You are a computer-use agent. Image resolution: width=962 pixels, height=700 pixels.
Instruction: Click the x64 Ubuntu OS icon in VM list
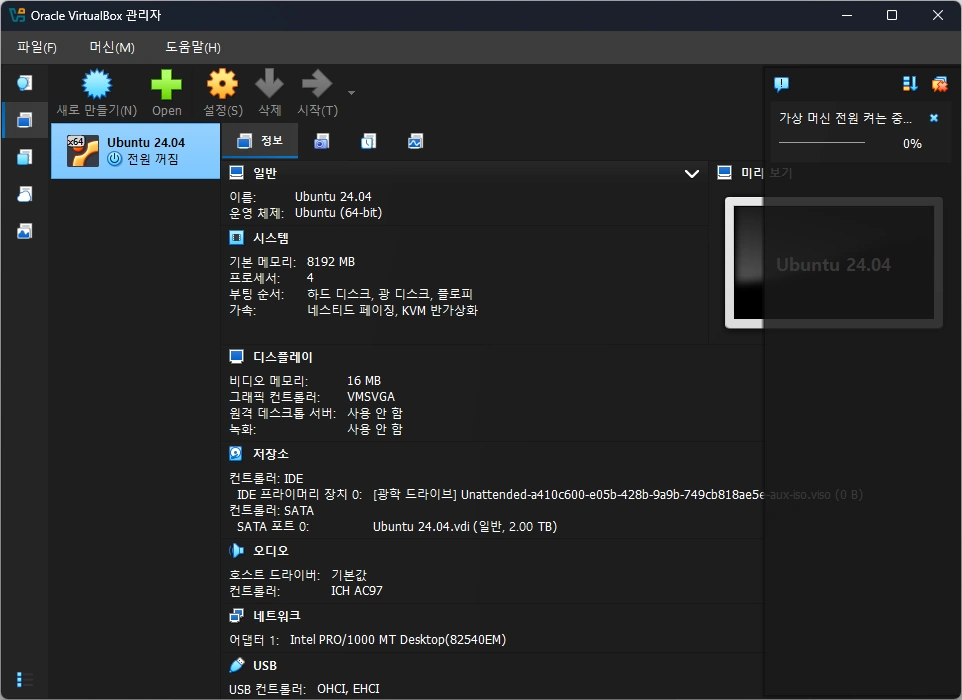pos(82,151)
